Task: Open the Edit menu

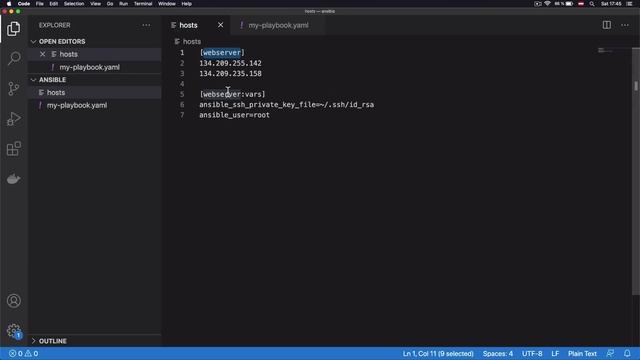Action: pos(53,4)
